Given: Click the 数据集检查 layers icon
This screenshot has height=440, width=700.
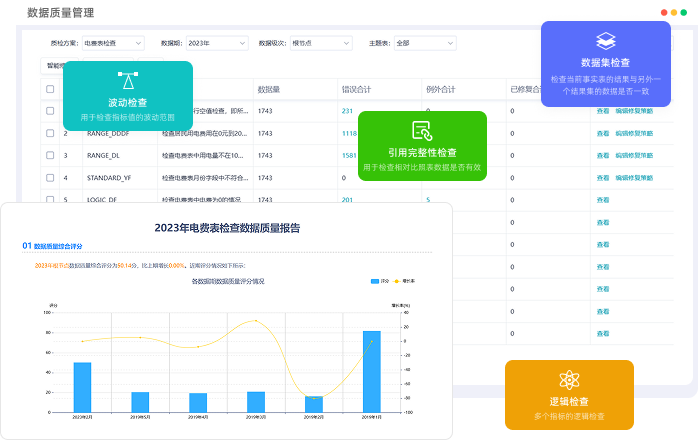Looking at the screenshot, I should coord(605,41).
